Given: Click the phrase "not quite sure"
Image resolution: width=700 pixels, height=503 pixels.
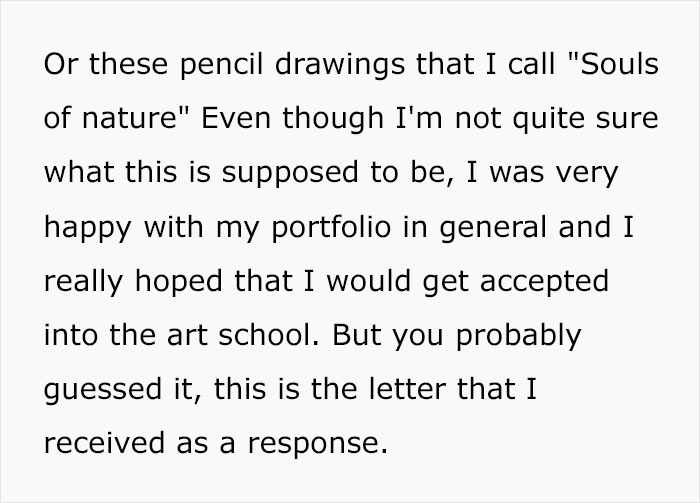Looking at the screenshot, I should [554, 119].
